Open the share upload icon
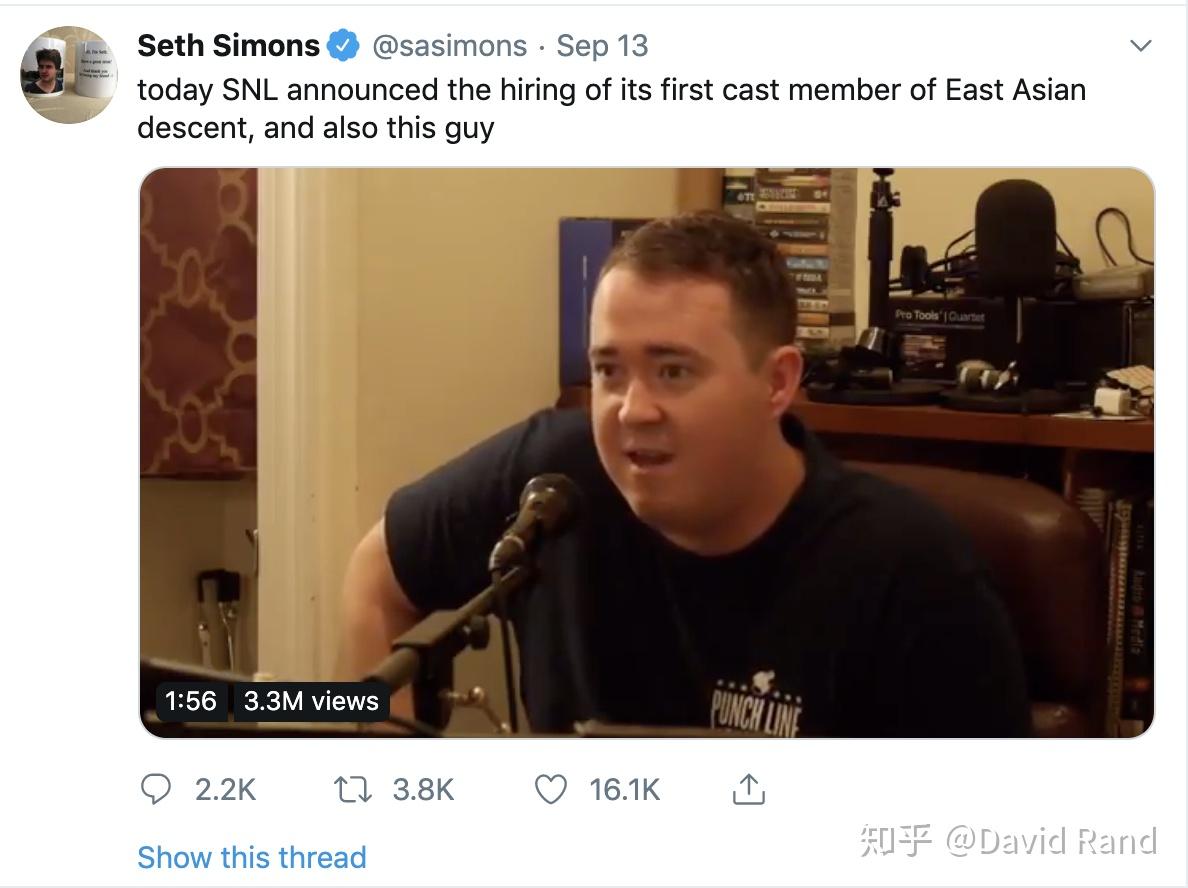The image size is (1188, 888). 749,789
